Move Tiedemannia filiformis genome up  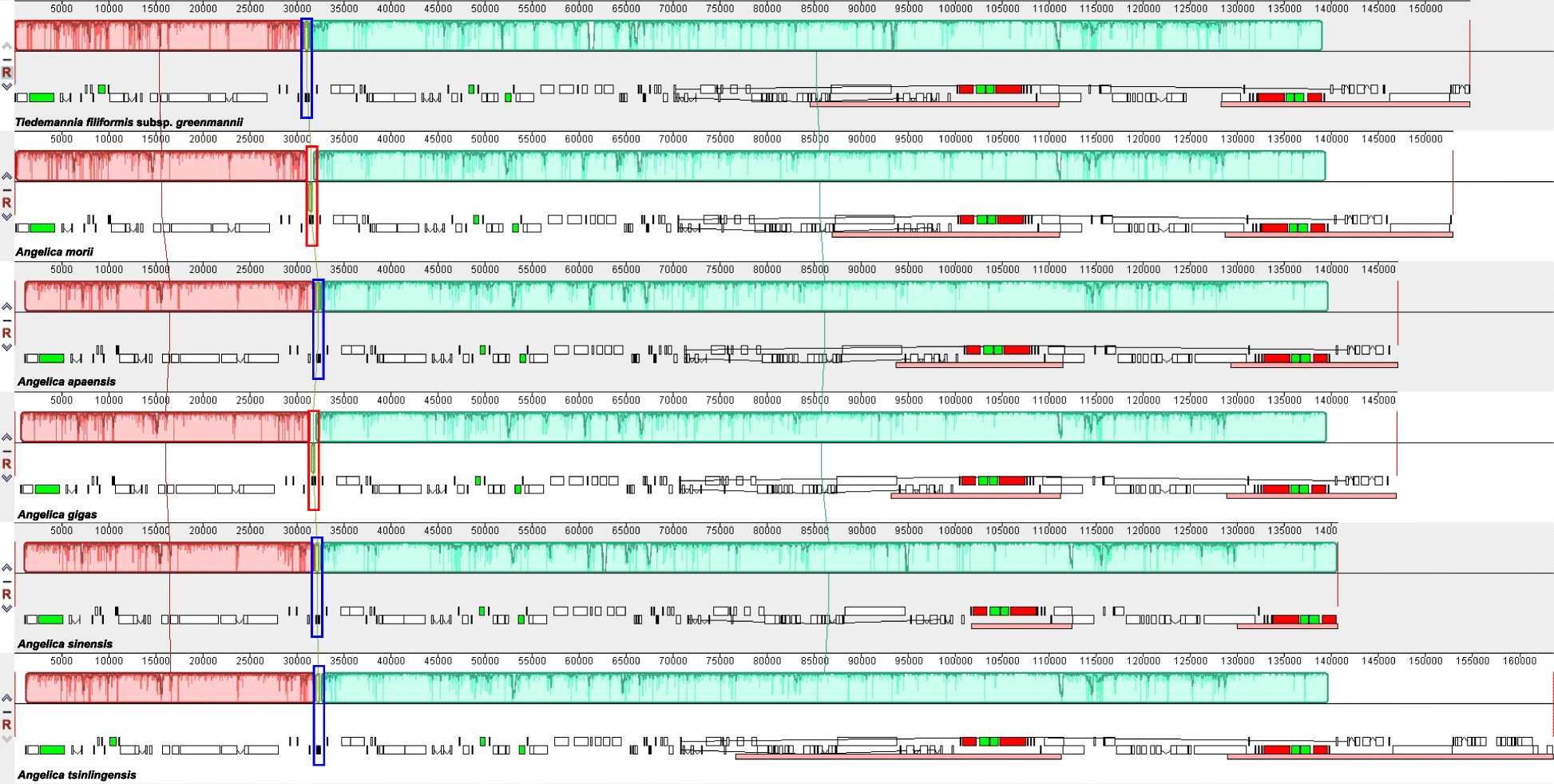[x=6, y=46]
